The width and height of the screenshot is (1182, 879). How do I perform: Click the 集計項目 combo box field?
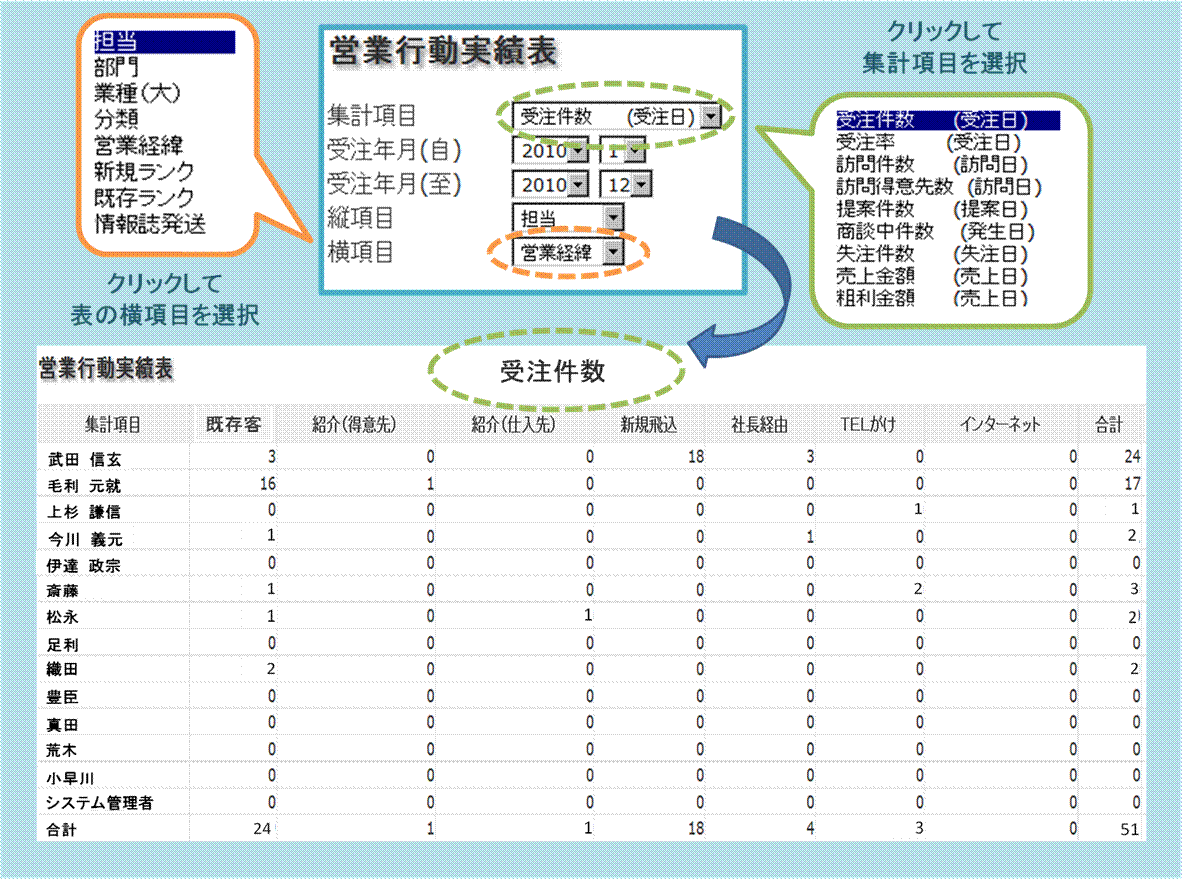[617, 116]
